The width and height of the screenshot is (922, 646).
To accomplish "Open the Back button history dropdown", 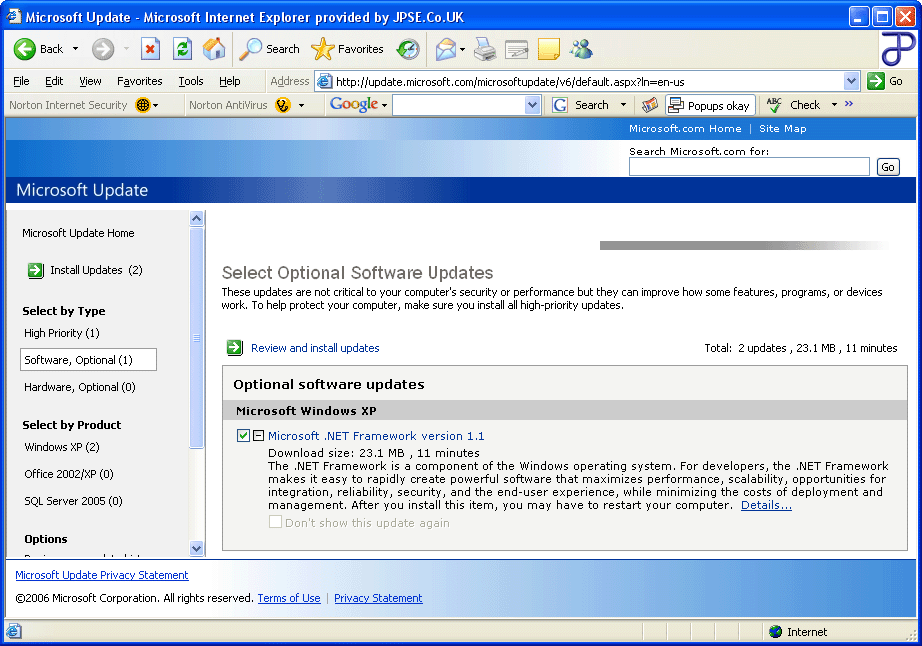I will (75, 49).
